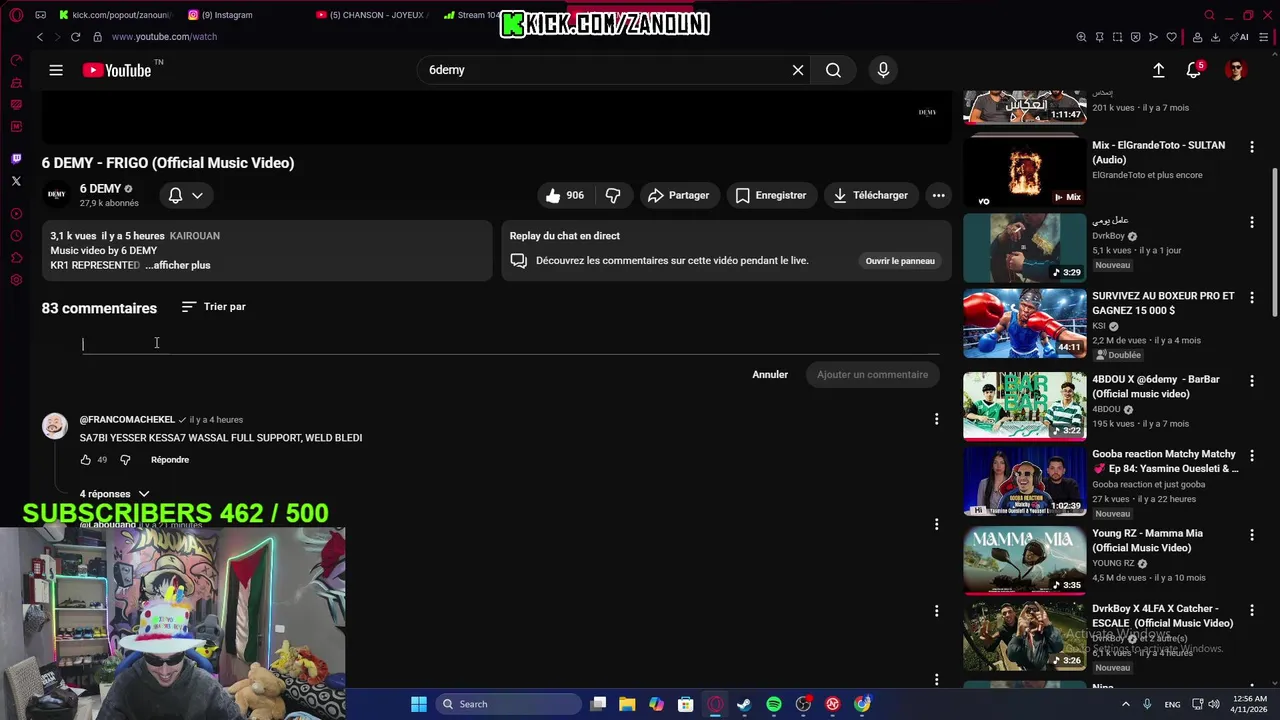Open options for SURVIVEZ AU BOXEUR PRO video
Image resolution: width=1280 pixels, height=720 pixels.
(1251, 298)
